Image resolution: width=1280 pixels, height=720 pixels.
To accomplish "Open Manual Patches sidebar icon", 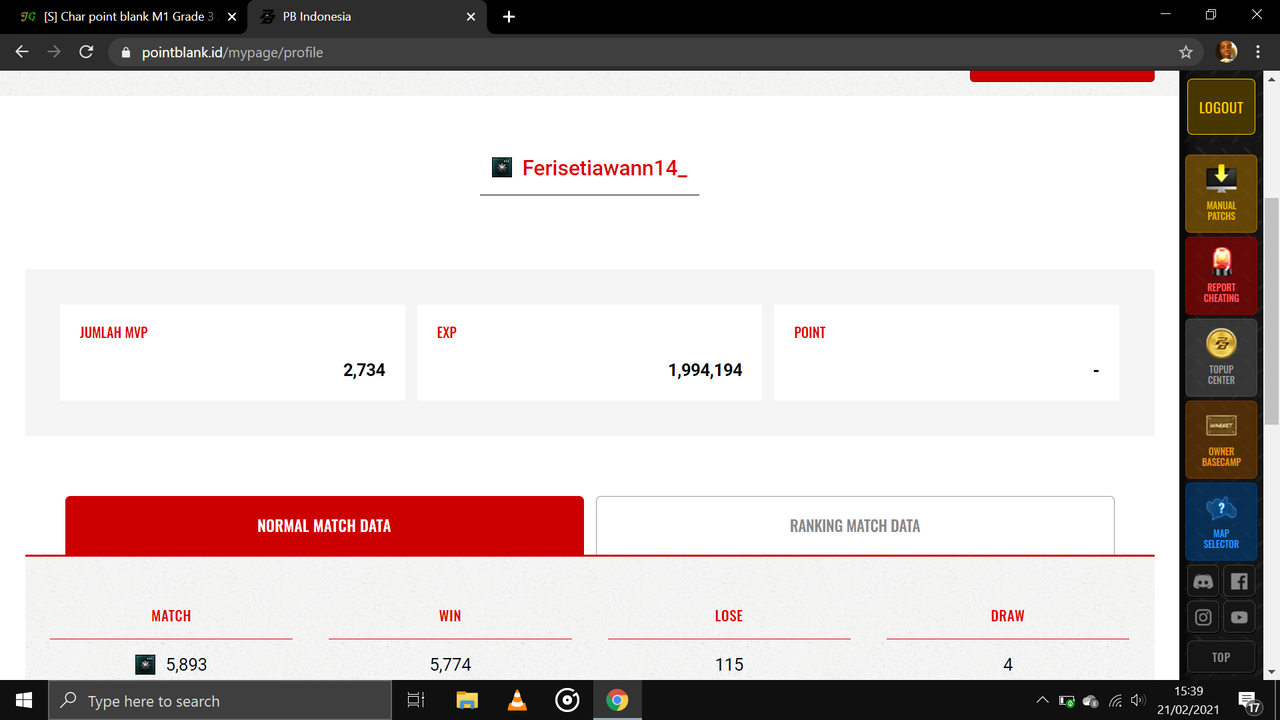I will click(1221, 193).
